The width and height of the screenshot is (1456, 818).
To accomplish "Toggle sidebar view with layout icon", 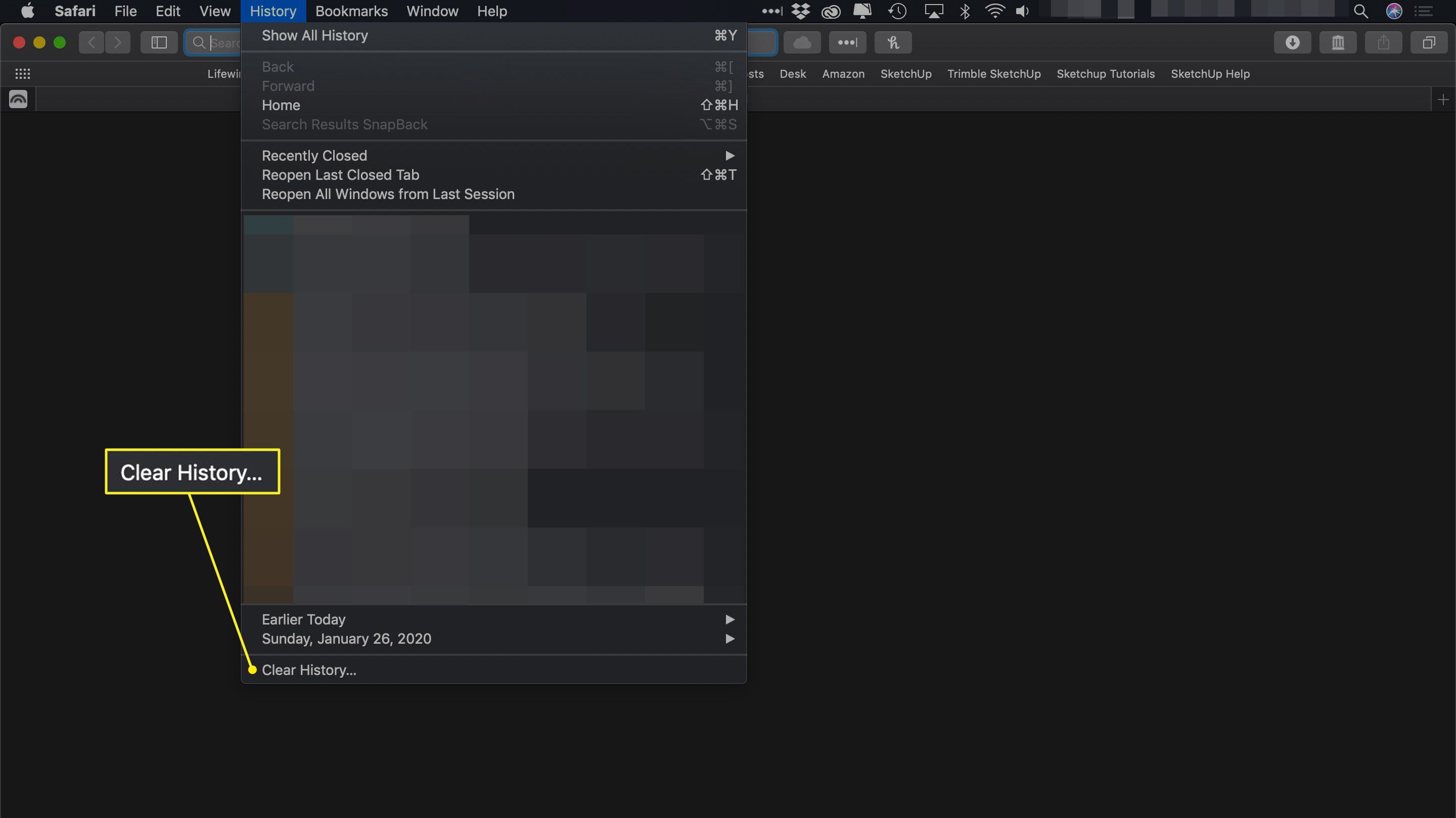I will 158,42.
